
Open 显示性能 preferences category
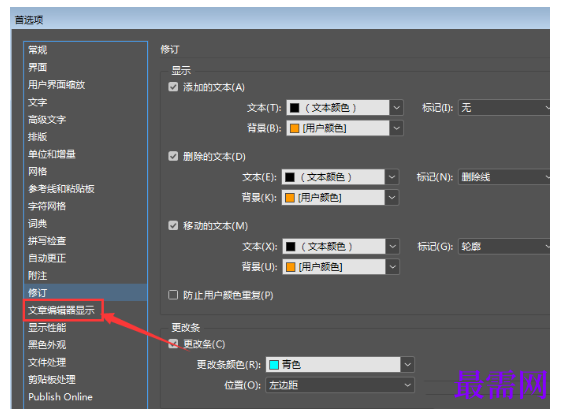pos(47,328)
